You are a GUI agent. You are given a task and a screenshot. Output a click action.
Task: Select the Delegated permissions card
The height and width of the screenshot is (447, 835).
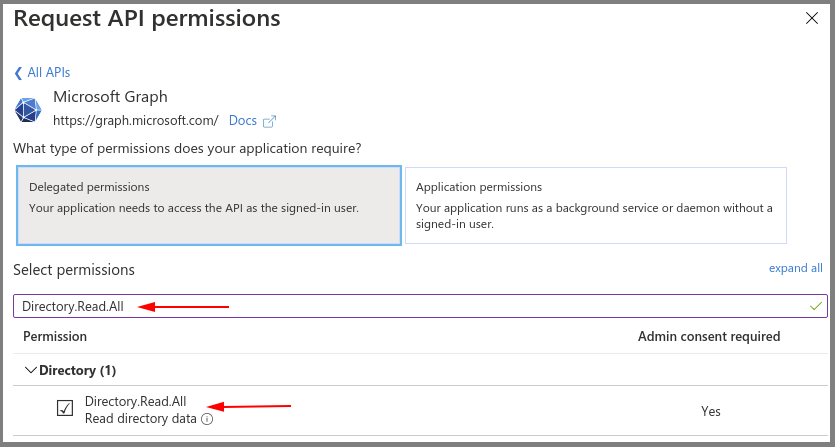click(209, 205)
